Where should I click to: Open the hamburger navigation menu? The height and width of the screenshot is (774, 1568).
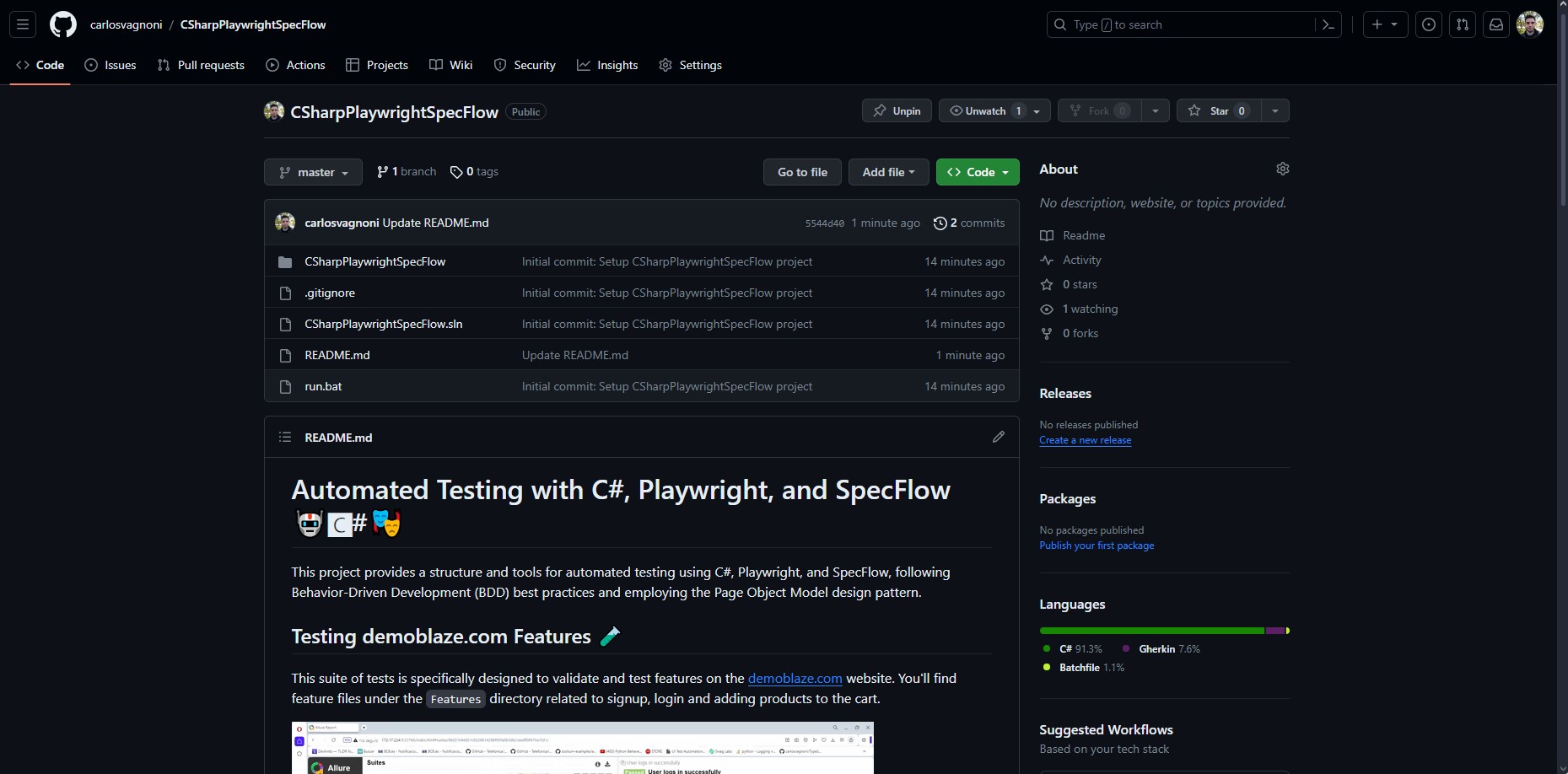point(23,24)
